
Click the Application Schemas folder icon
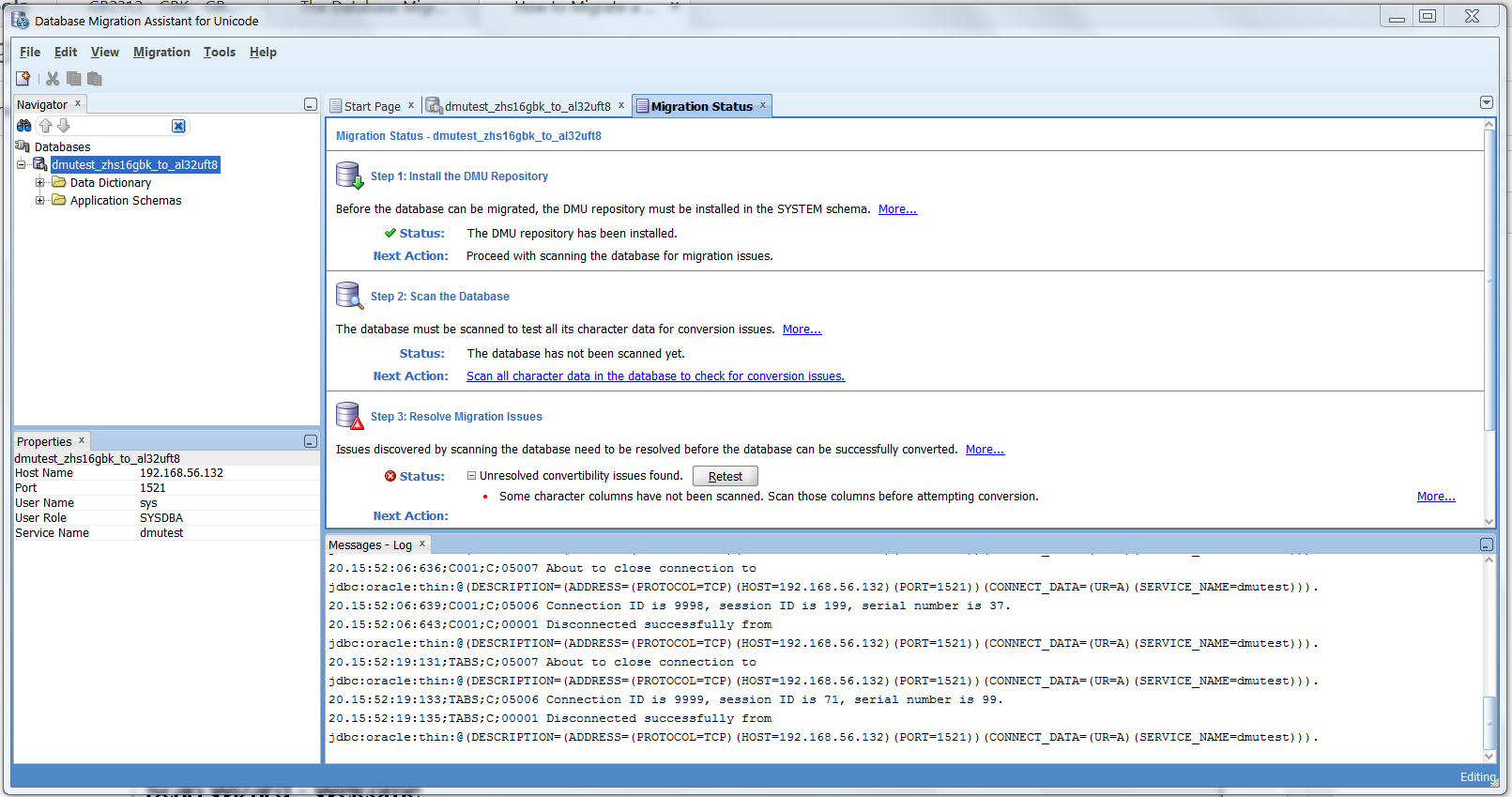click(59, 200)
